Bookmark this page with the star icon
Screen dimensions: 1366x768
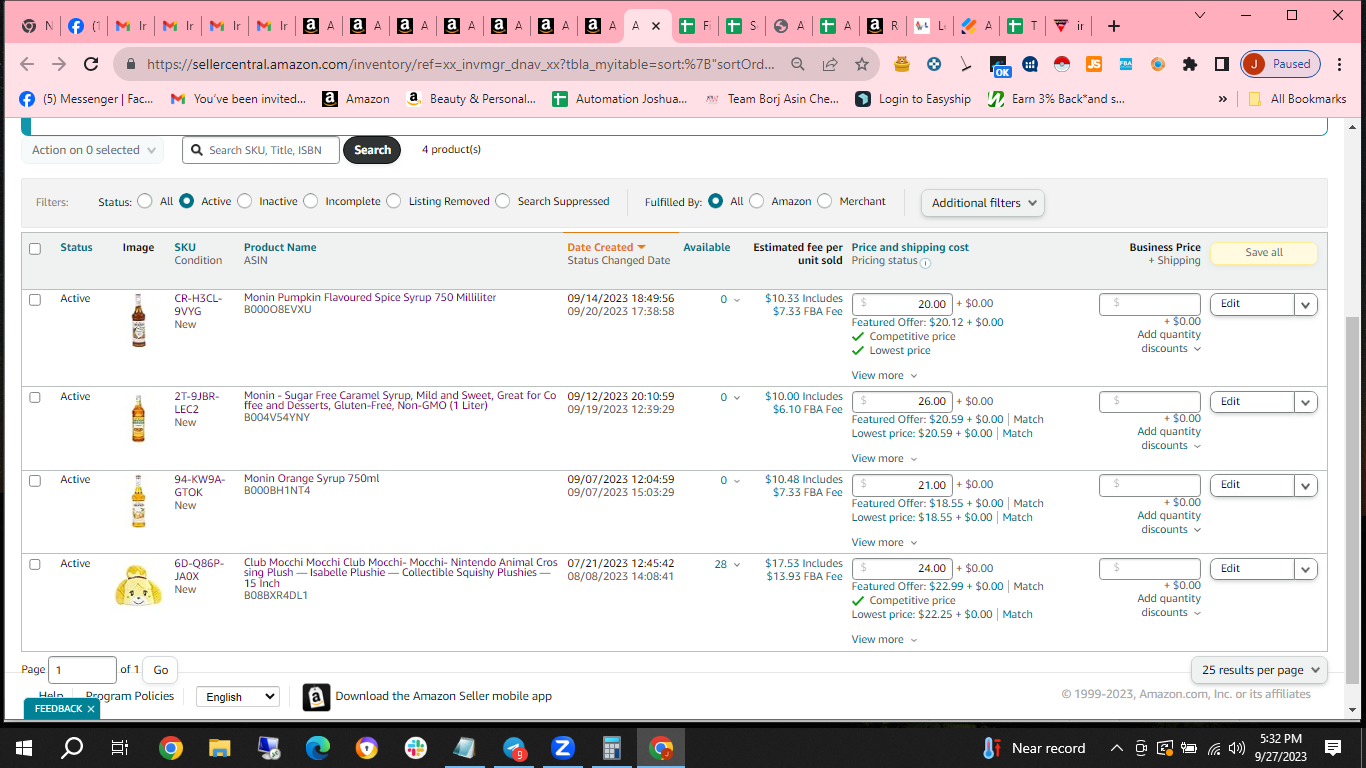[x=862, y=64]
